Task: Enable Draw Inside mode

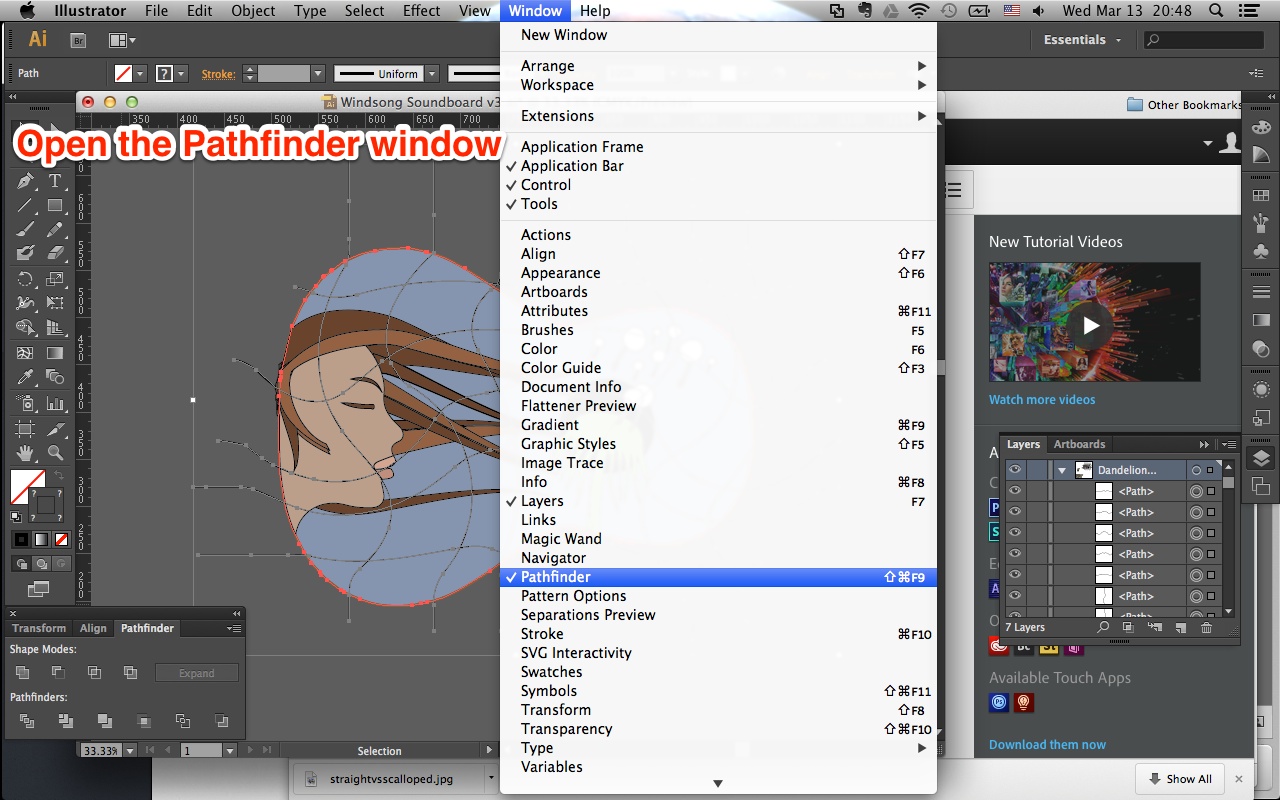Action: point(60,564)
